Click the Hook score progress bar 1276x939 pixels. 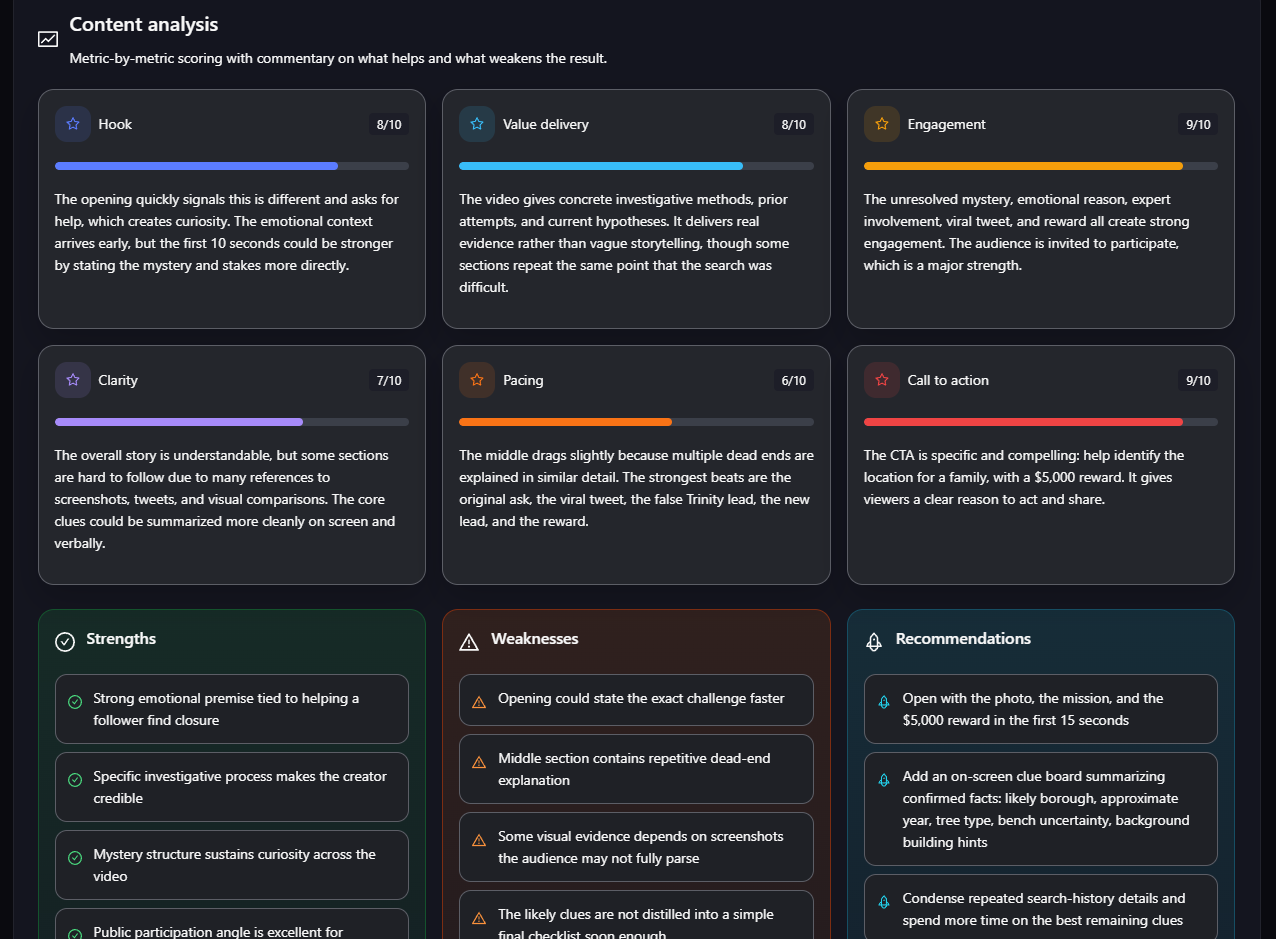(232, 166)
